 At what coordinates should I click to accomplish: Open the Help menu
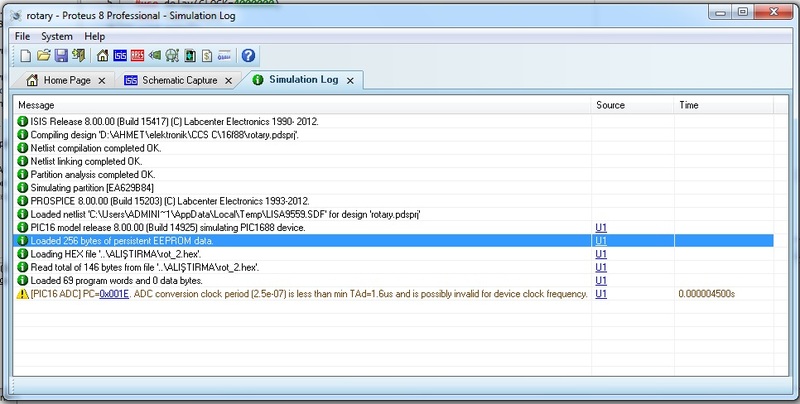click(94, 36)
